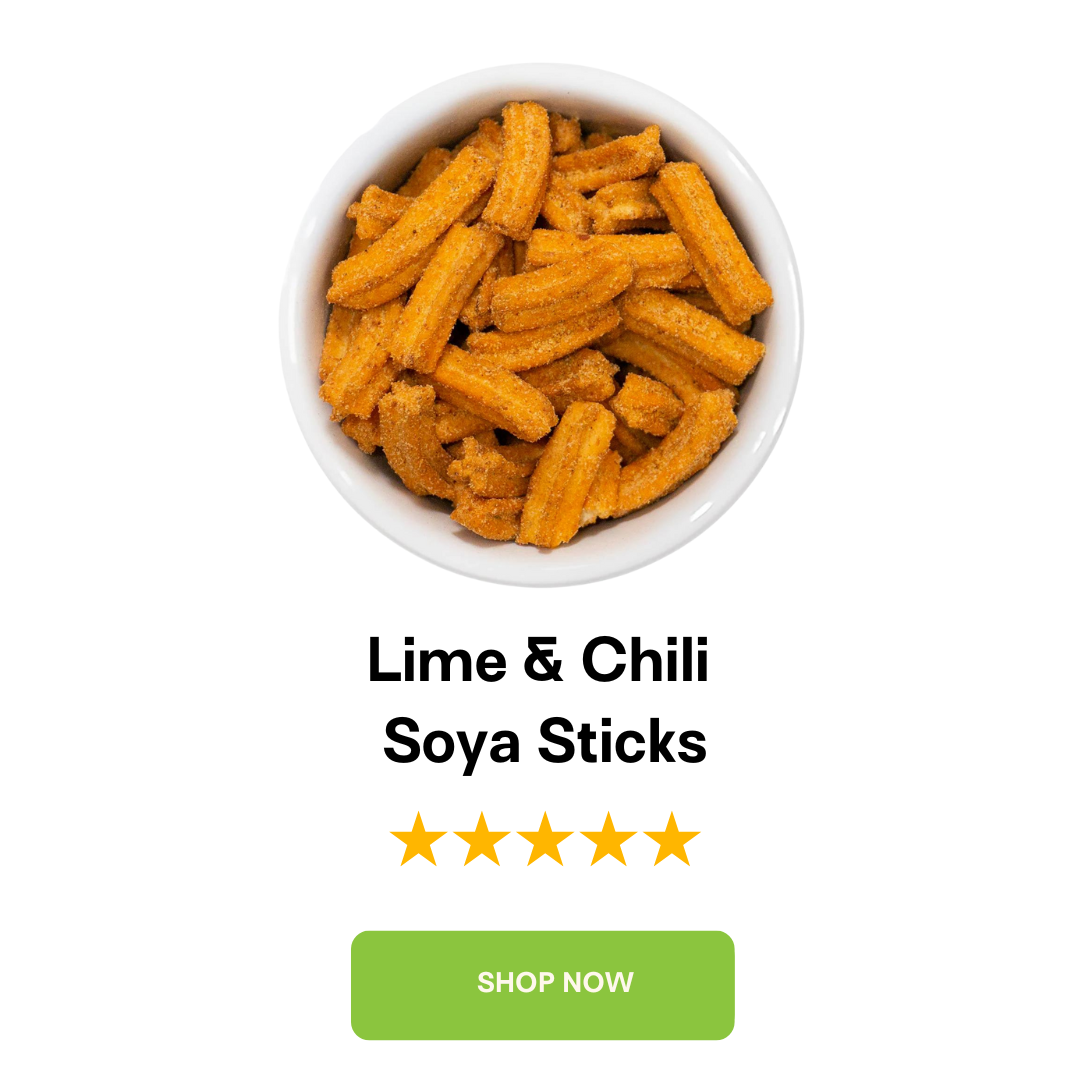Screen dimensions: 1080x1080
Task: Open the Lime & Chili Soya Sticks title
Action: point(539,700)
